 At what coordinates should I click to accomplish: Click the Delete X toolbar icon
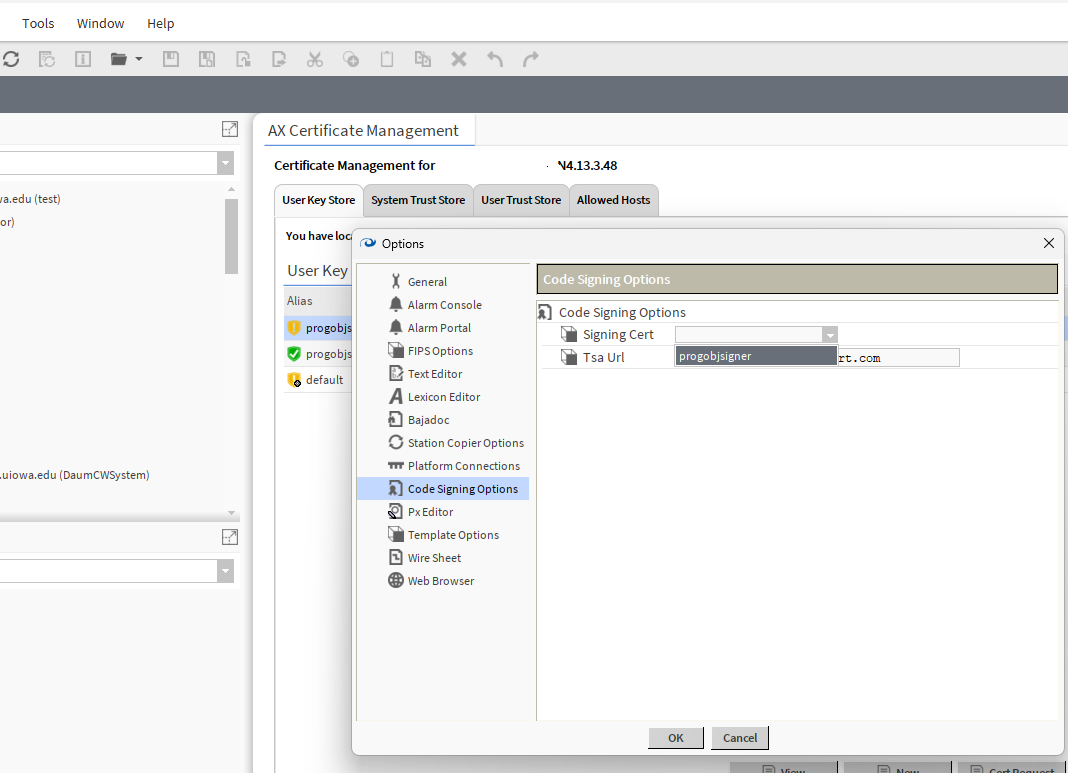(x=459, y=59)
